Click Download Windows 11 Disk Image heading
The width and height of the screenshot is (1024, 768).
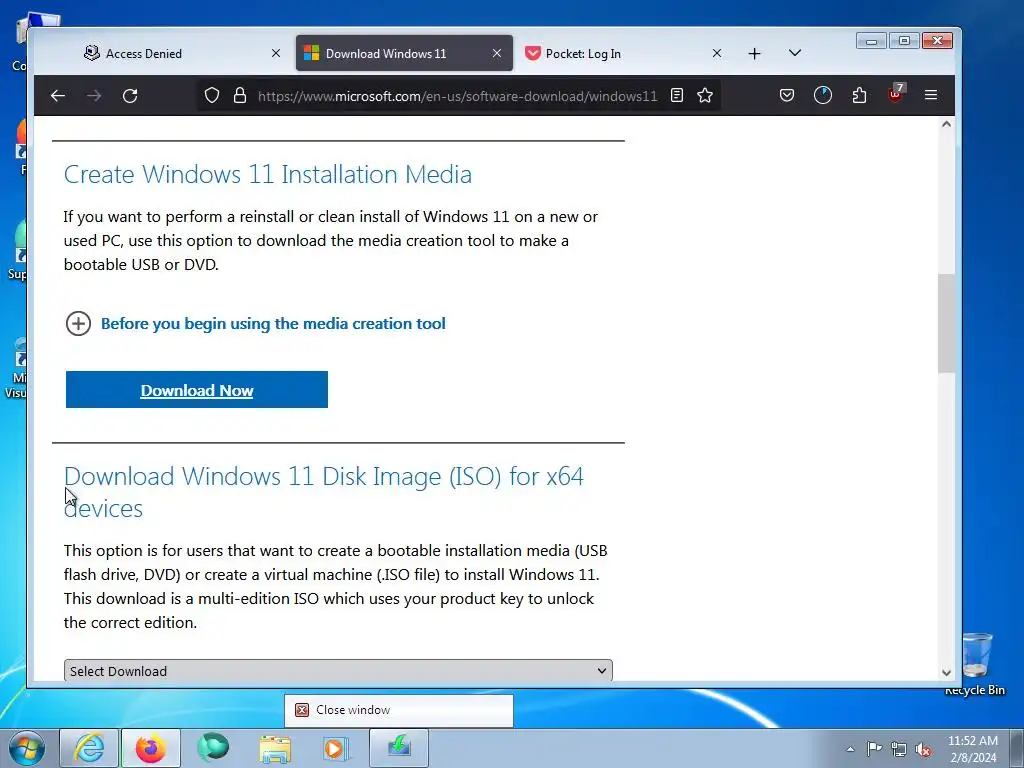(x=323, y=492)
